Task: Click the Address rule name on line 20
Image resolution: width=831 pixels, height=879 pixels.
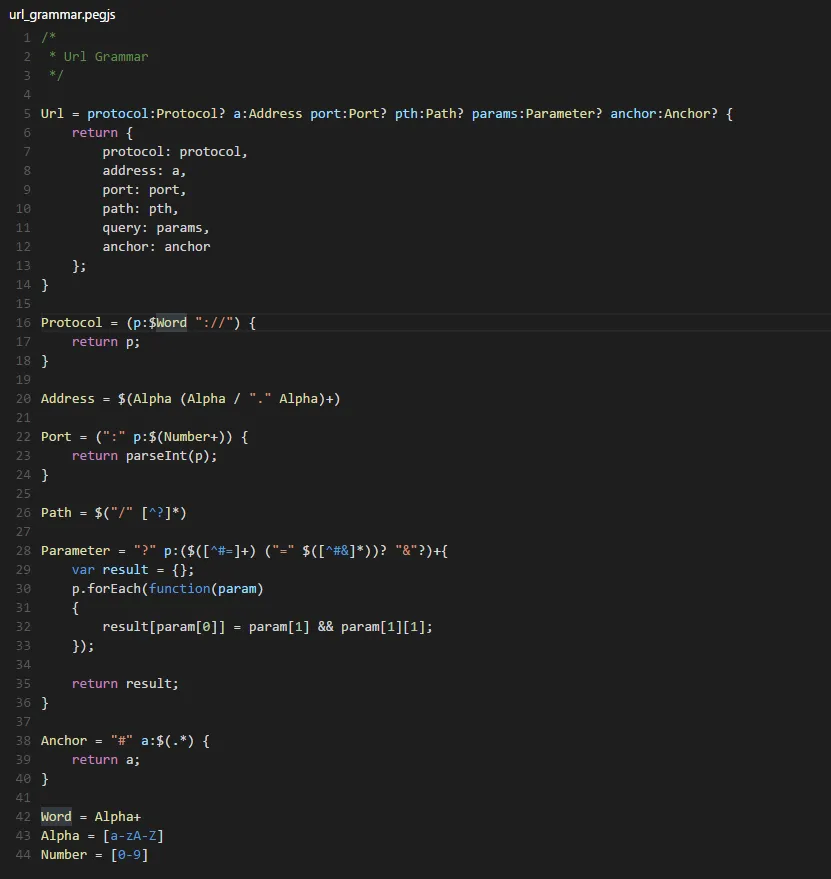Action: [x=66, y=398]
